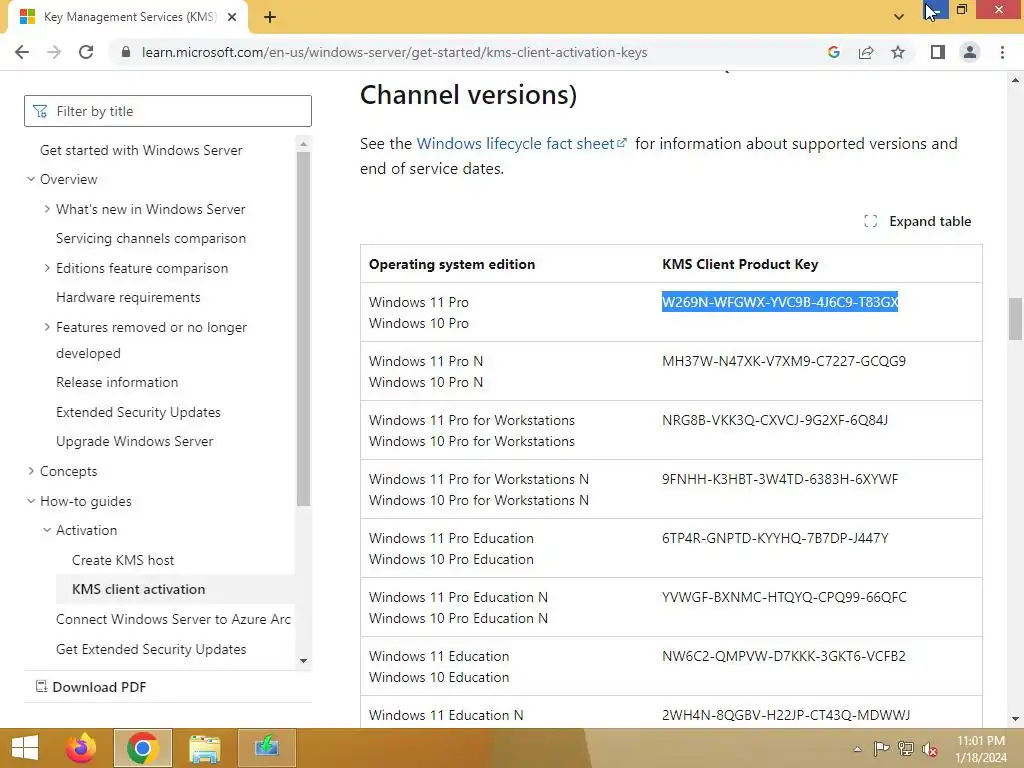This screenshot has width=1024, height=768.
Task: Open a new browser tab
Action: (x=270, y=17)
